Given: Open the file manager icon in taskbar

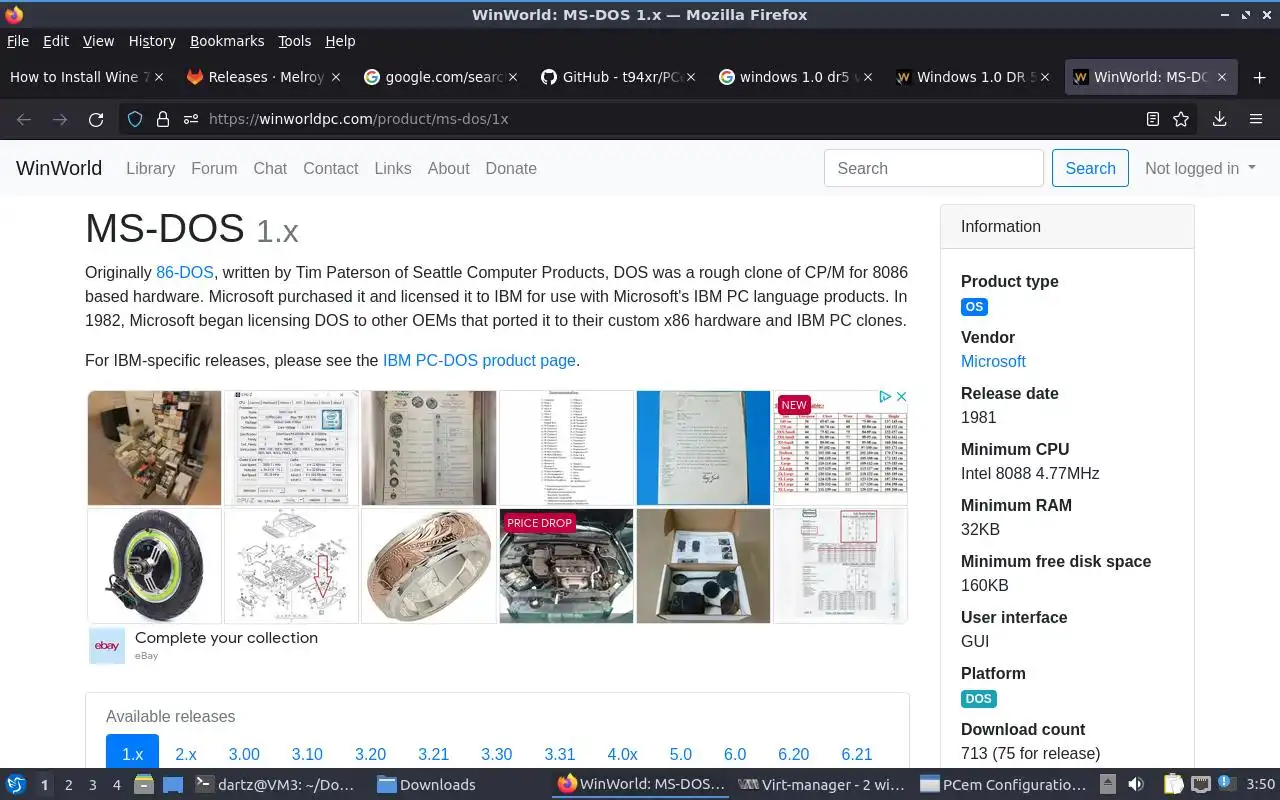Looking at the screenshot, I should pyautogui.click(x=144, y=785).
